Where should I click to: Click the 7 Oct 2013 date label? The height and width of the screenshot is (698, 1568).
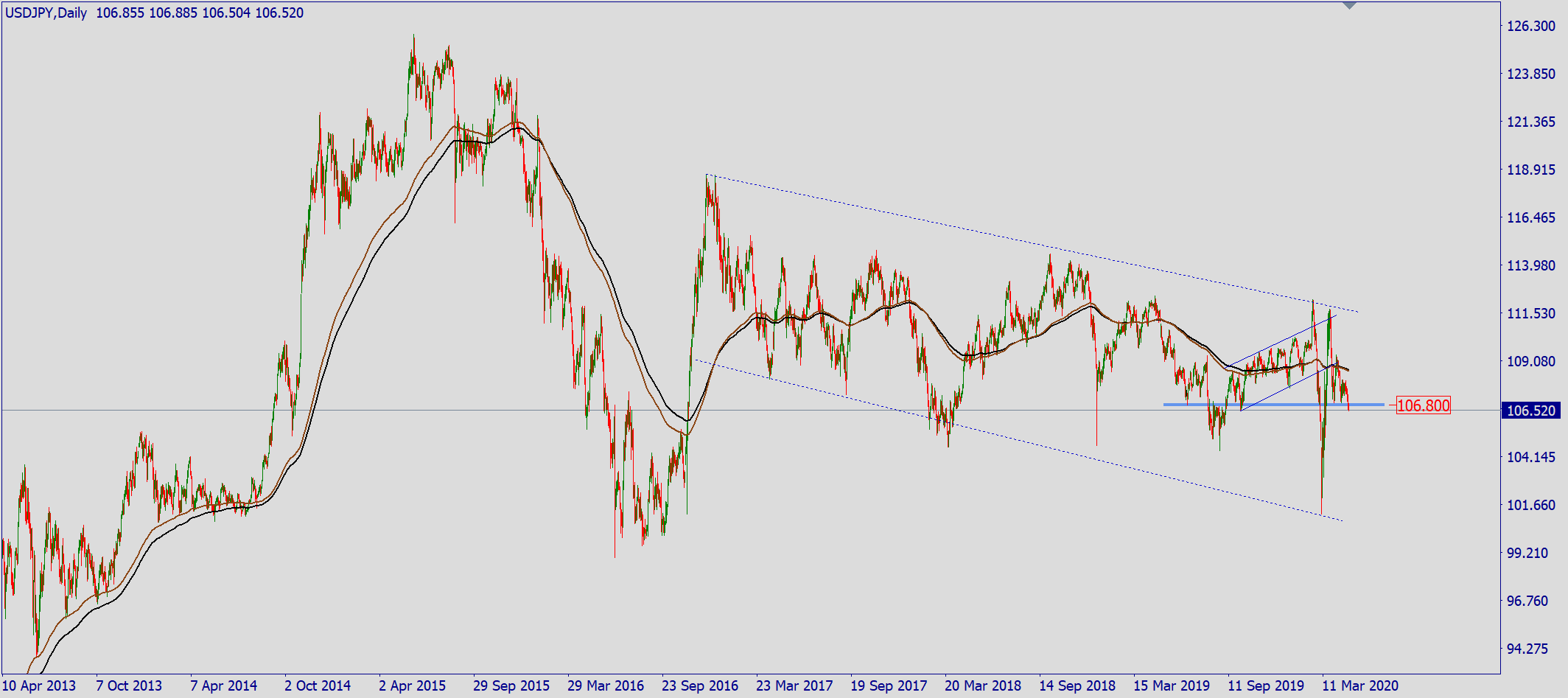click(x=129, y=686)
